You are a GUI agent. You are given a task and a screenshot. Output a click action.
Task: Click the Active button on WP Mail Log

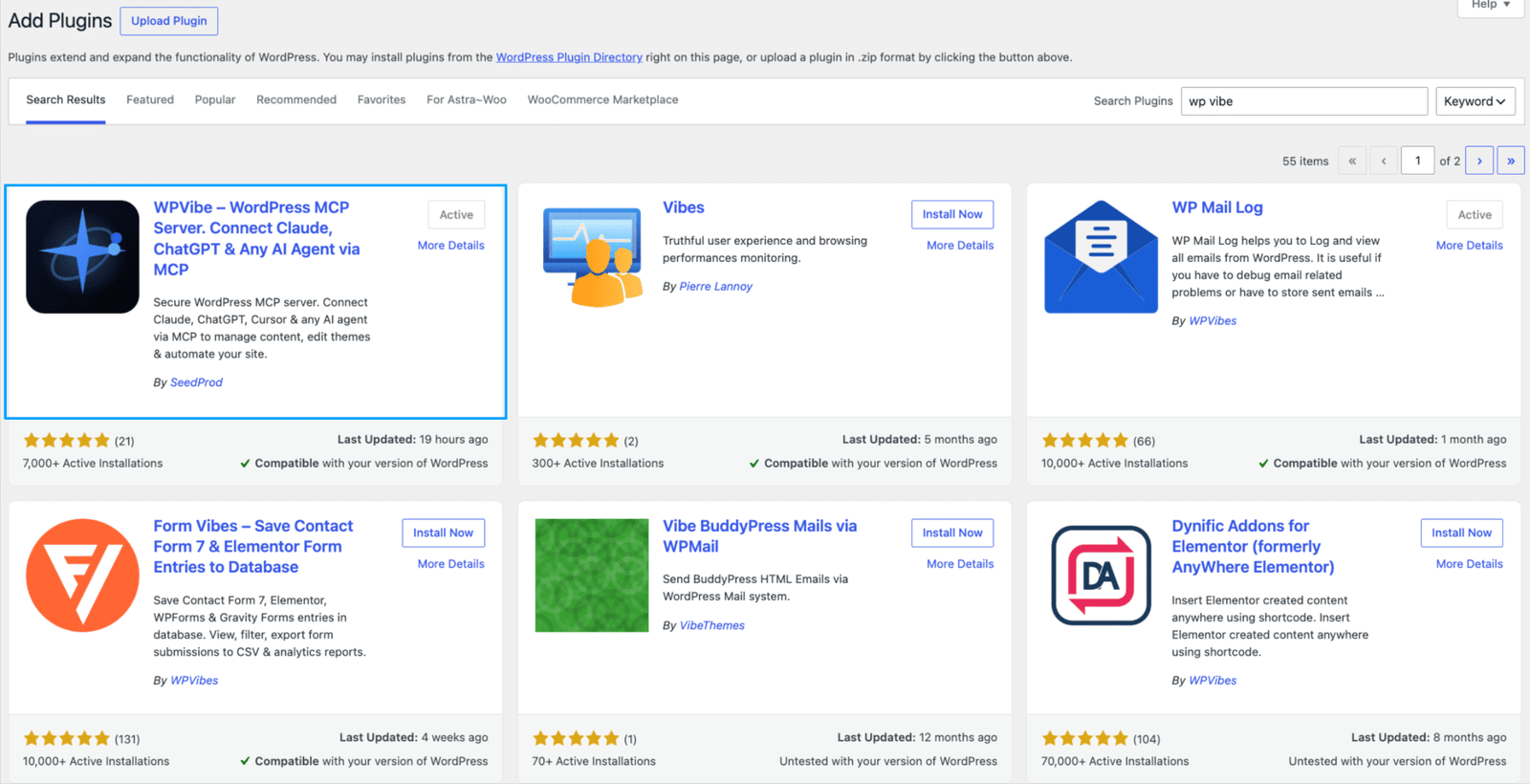1475,214
